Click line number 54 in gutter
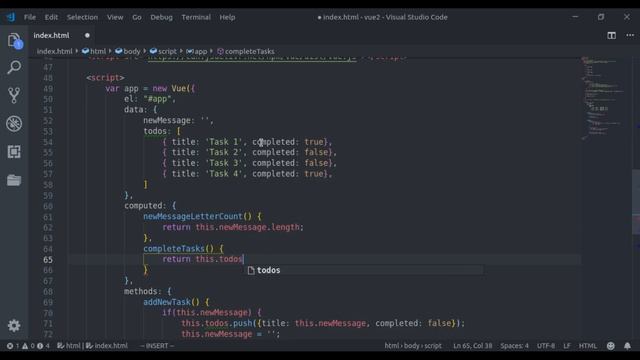 [48, 142]
